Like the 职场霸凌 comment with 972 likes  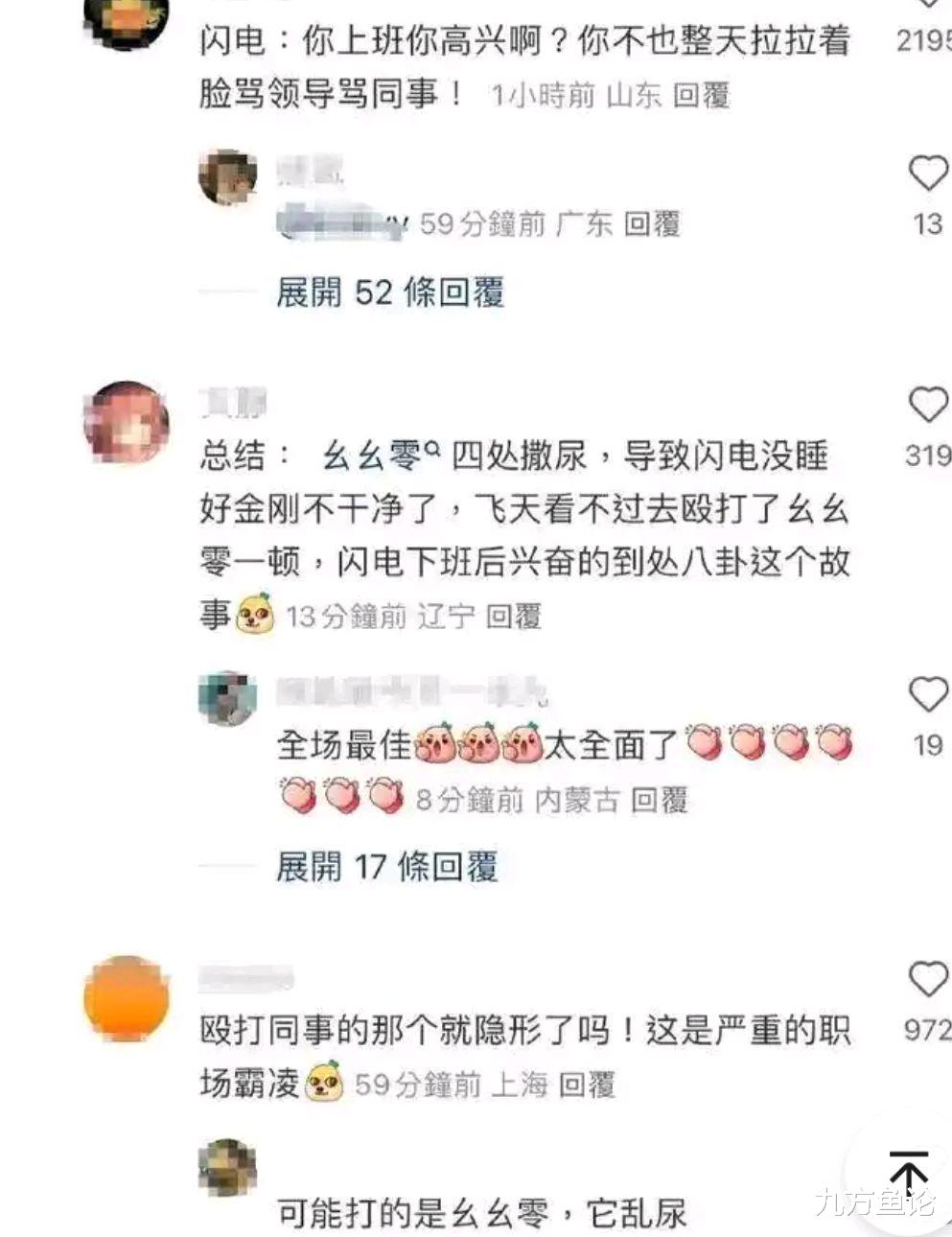pyautogui.click(x=927, y=979)
